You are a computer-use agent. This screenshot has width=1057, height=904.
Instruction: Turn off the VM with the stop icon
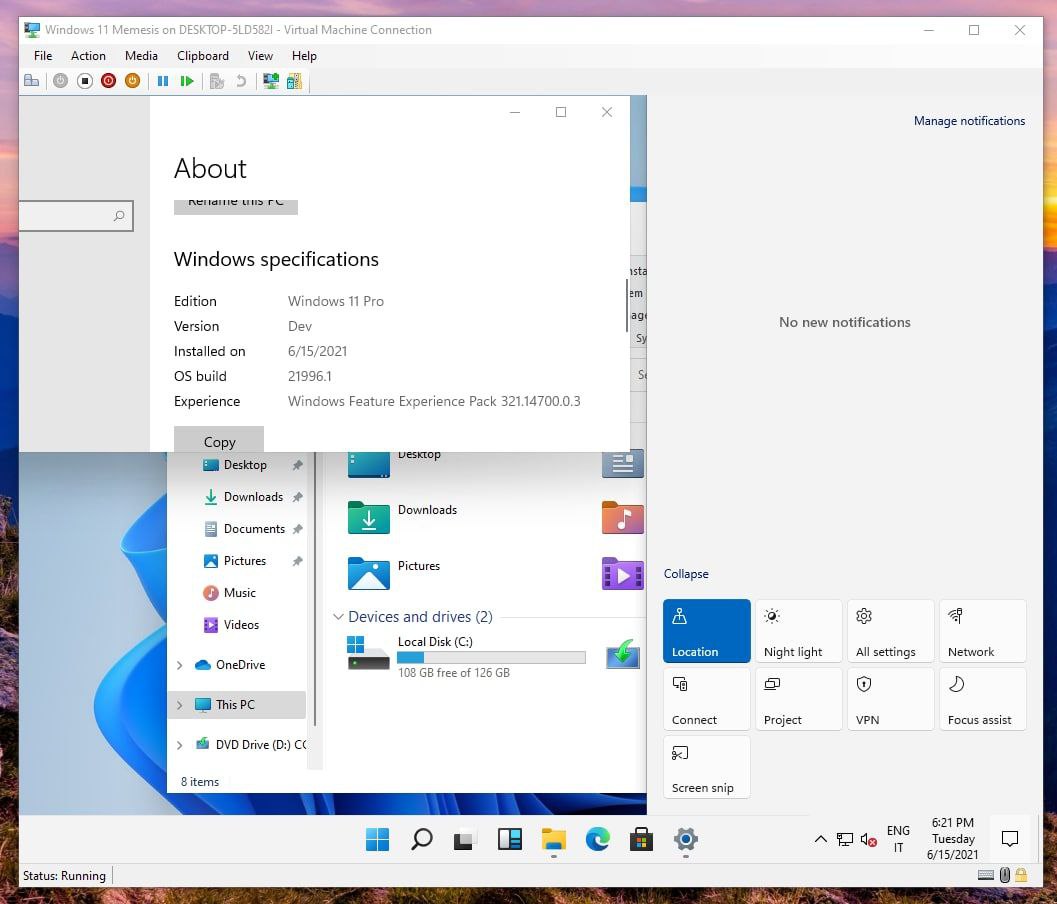(x=85, y=81)
